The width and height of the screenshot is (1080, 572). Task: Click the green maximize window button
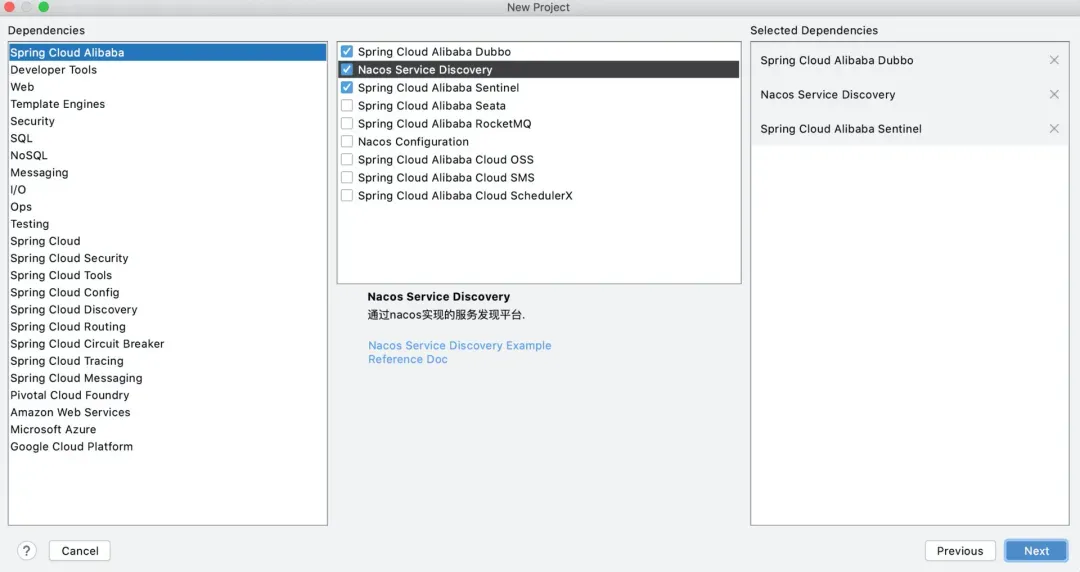pyautogui.click(x=43, y=7)
